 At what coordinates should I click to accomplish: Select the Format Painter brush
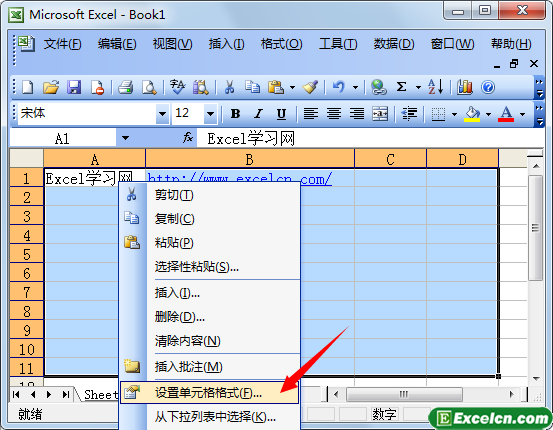[310, 87]
